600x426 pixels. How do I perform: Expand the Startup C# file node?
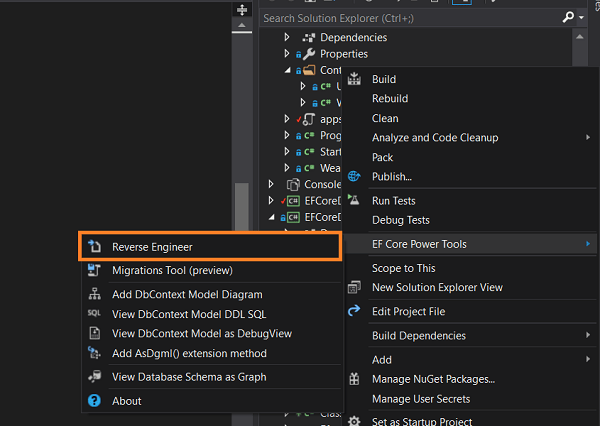tap(287, 152)
